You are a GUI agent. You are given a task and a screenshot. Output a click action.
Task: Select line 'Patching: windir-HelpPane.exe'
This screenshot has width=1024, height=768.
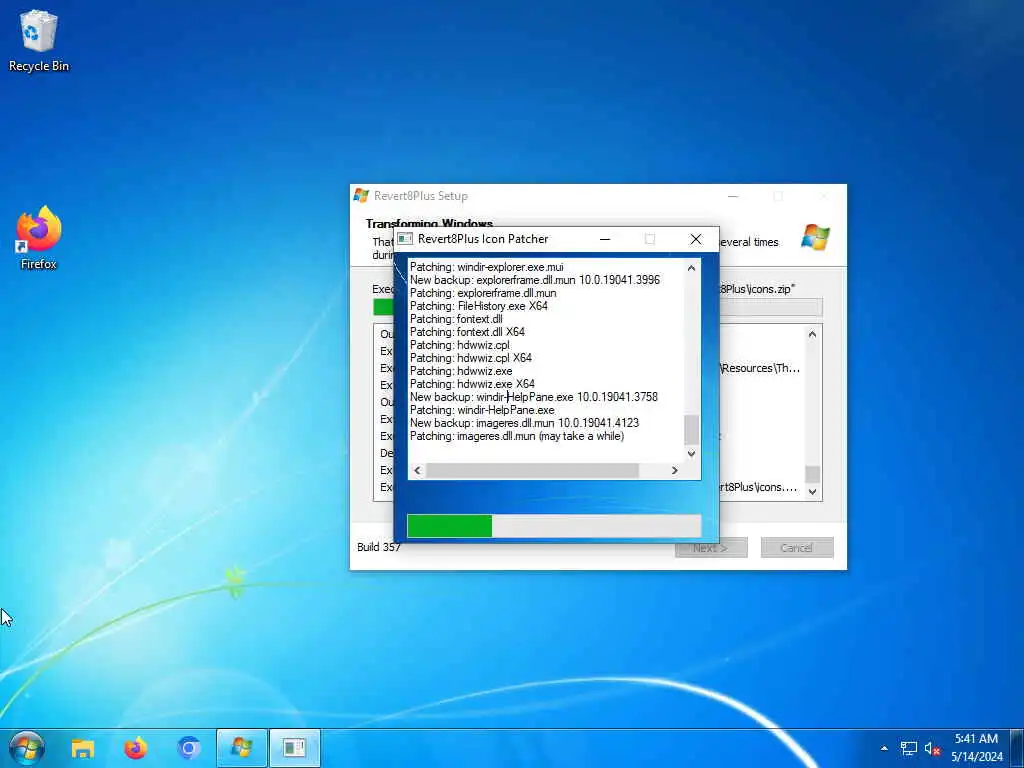tap(482, 410)
